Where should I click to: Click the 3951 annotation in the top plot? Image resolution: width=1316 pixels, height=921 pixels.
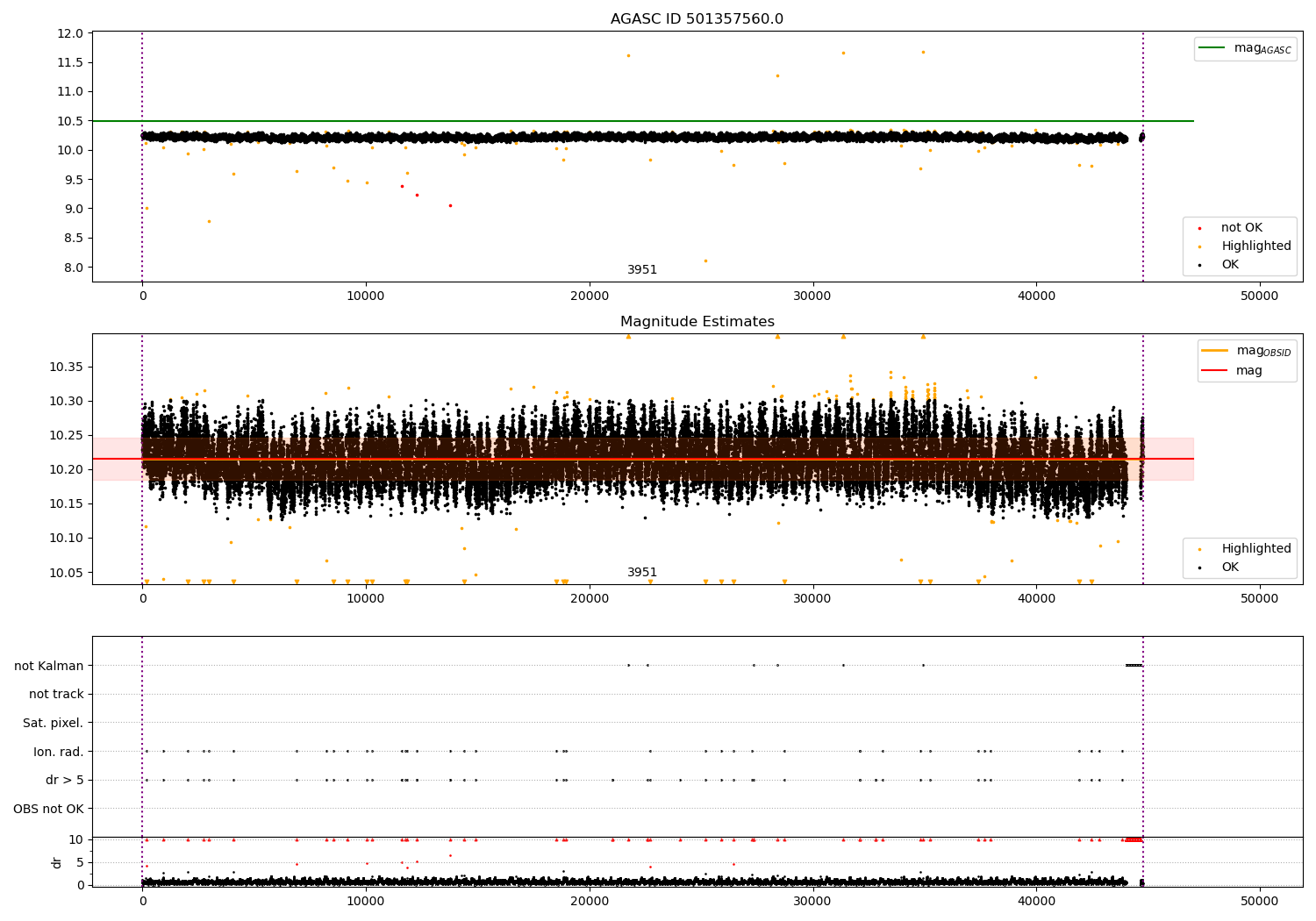coord(641,270)
